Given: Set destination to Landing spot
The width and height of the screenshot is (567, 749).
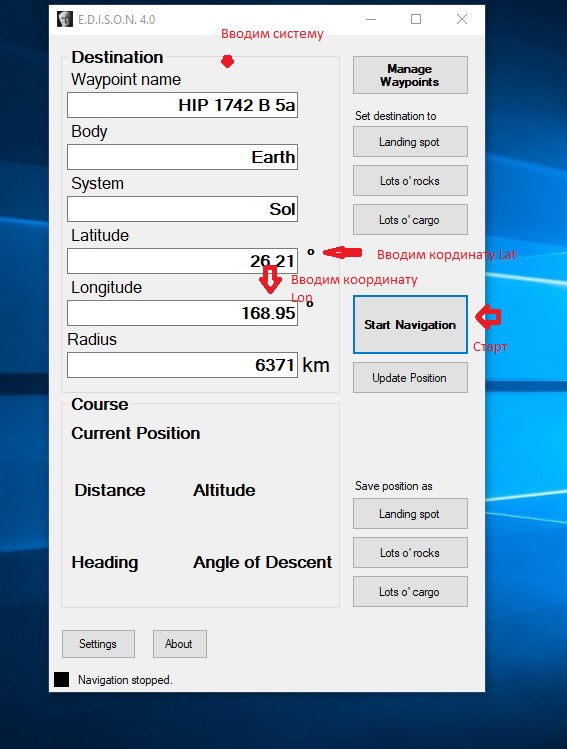Looking at the screenshot, I should pyautogui.click(x=410, y=141).
